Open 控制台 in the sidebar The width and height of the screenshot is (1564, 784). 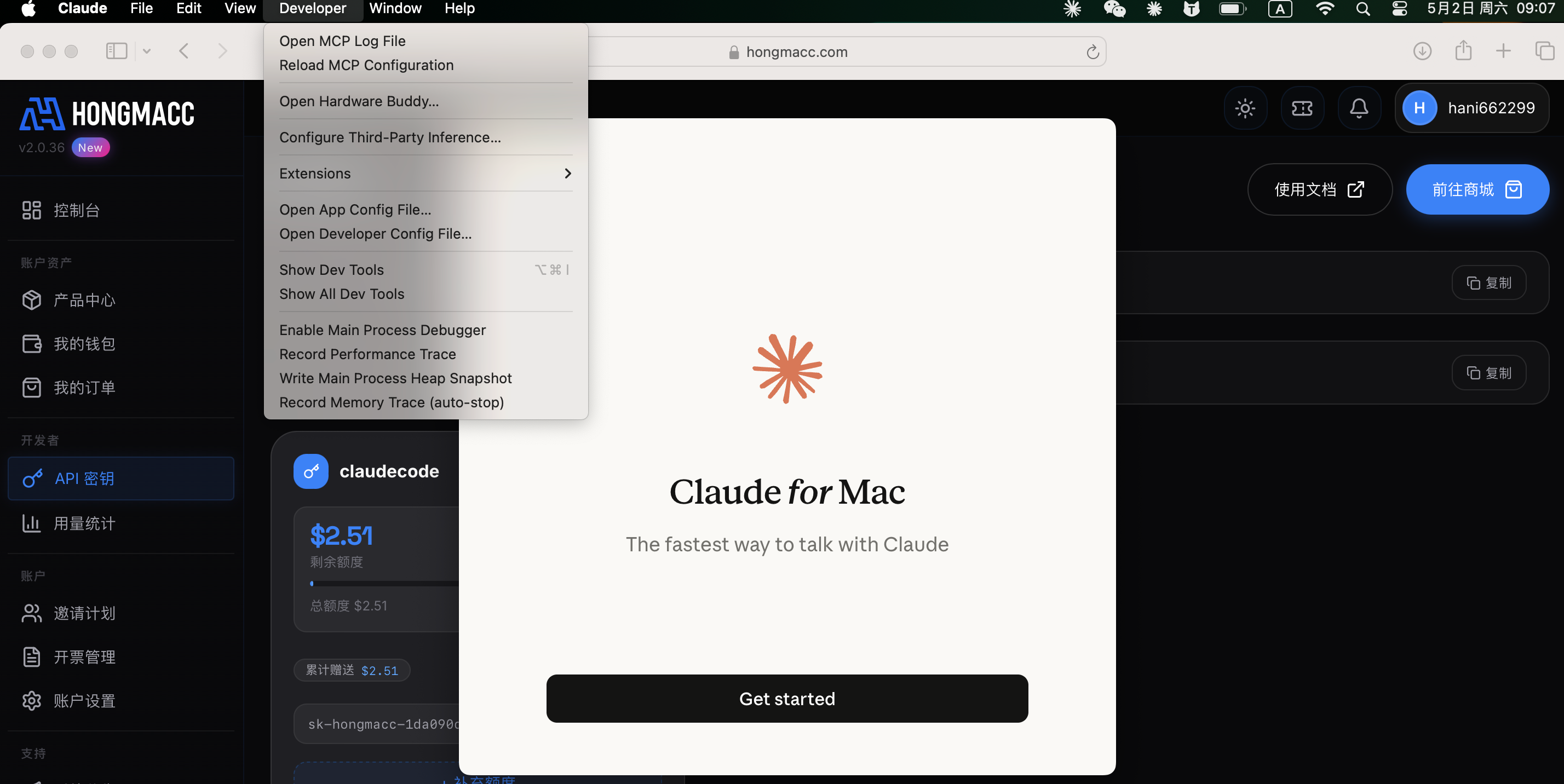(122, 211)
